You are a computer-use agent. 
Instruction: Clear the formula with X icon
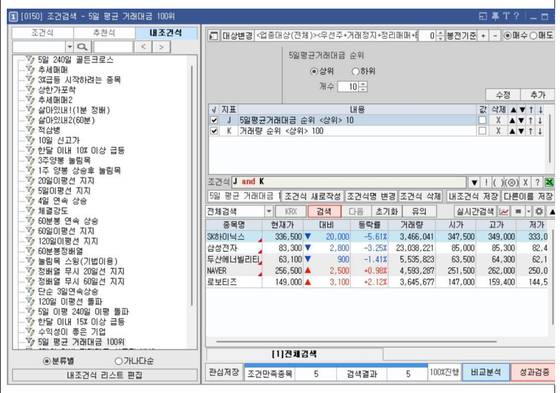click(x=525, y=183)
